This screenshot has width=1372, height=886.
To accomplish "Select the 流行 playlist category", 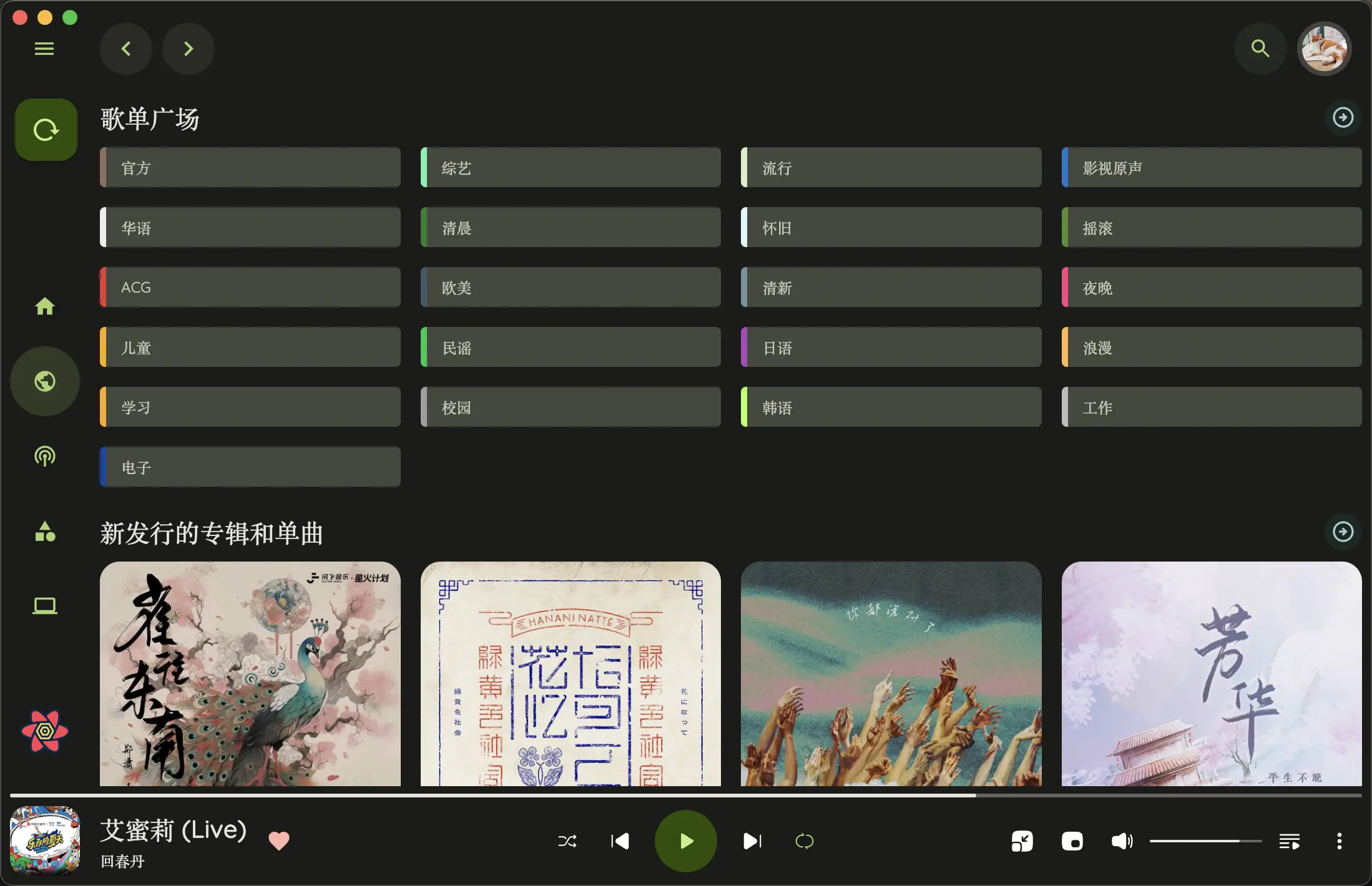I will pos(891,167).
